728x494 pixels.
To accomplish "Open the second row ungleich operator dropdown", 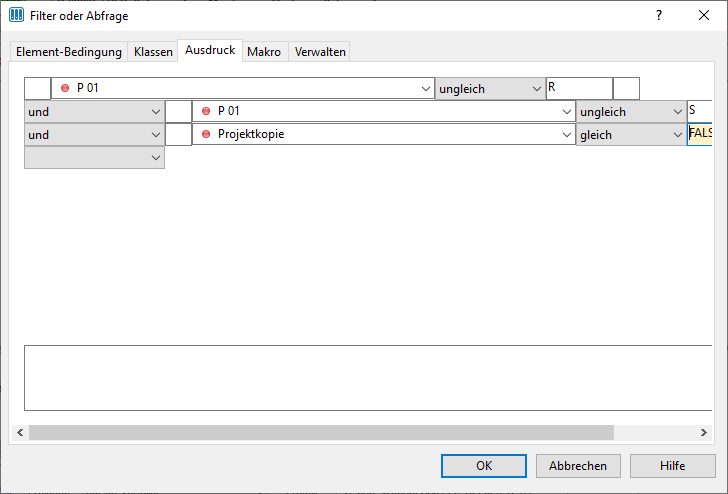I will coord(631,111).
